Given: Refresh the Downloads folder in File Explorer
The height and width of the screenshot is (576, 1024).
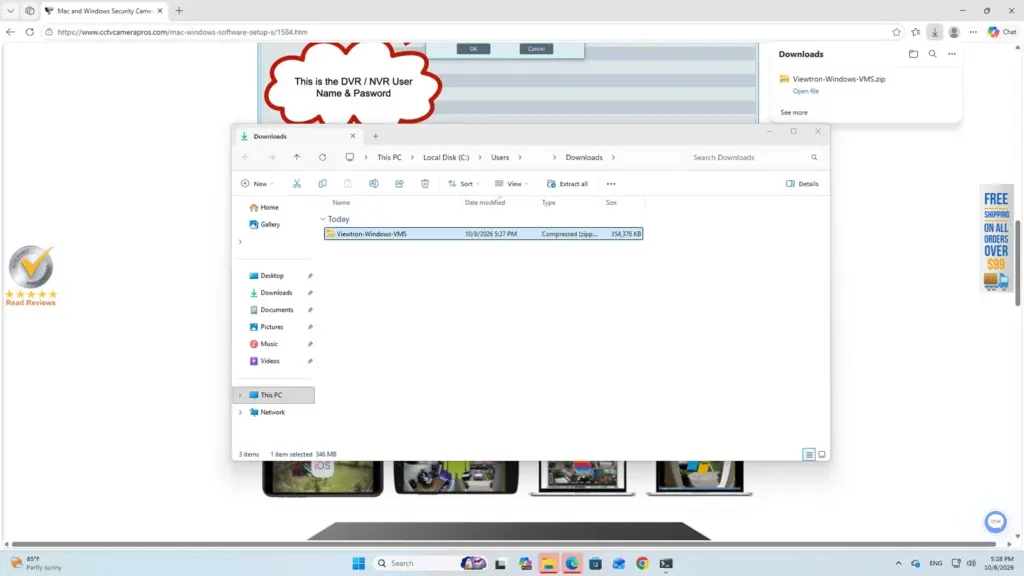Looking at the screenshot, I should pos(323,157).
